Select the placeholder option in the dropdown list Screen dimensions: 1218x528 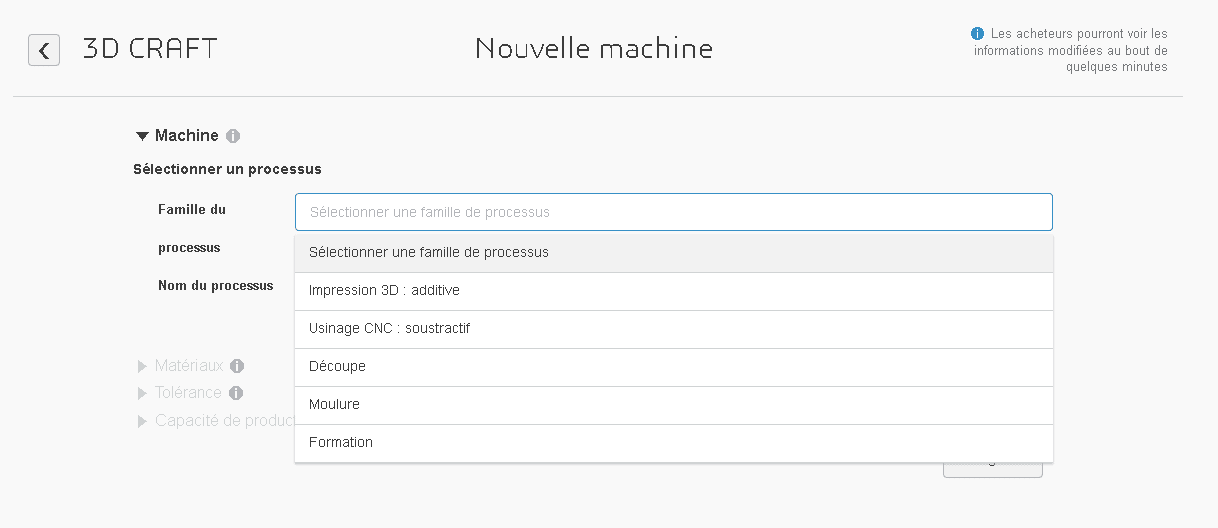pos(673,253)
